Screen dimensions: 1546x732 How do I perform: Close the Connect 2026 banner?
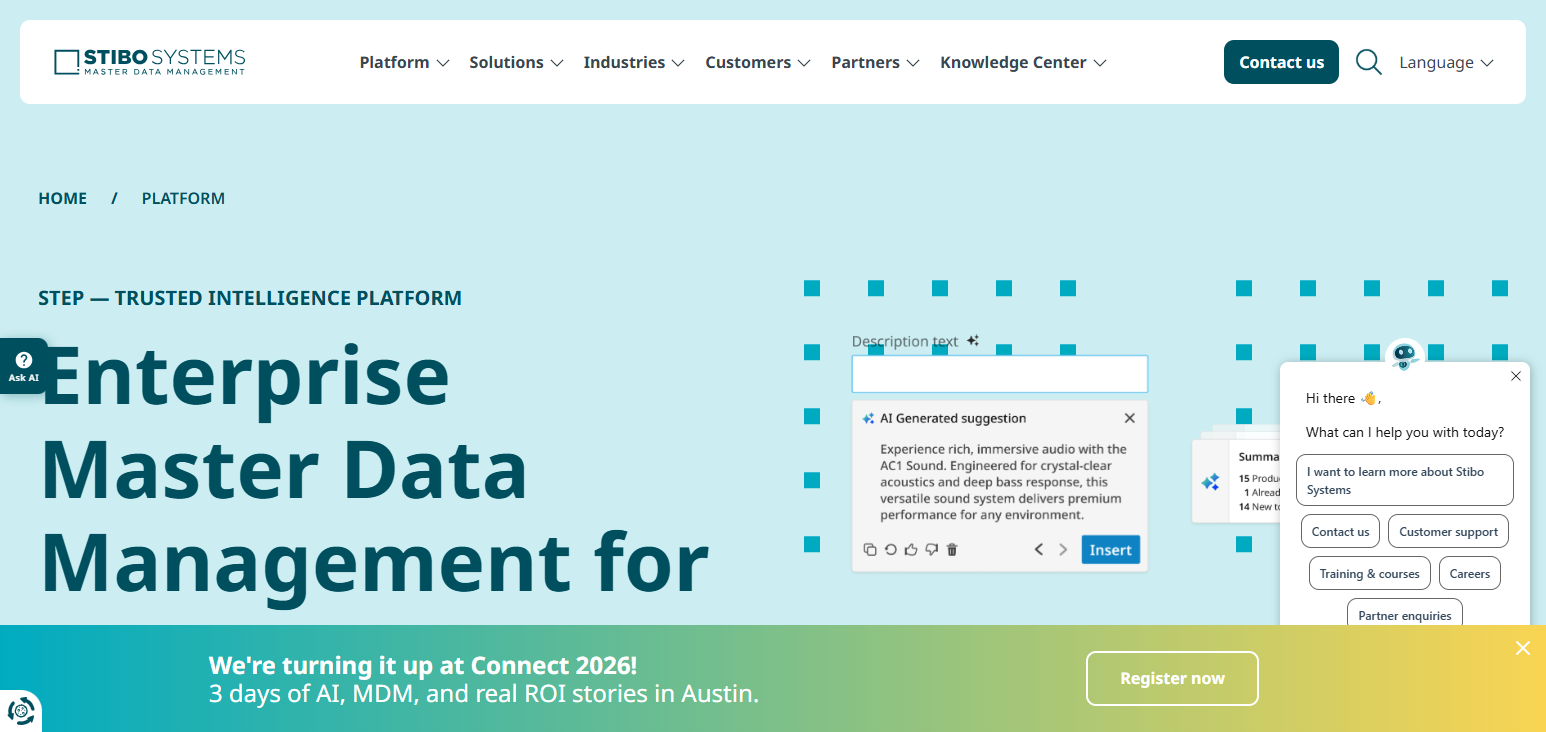pyautogui.click(x=1522, y=648)
